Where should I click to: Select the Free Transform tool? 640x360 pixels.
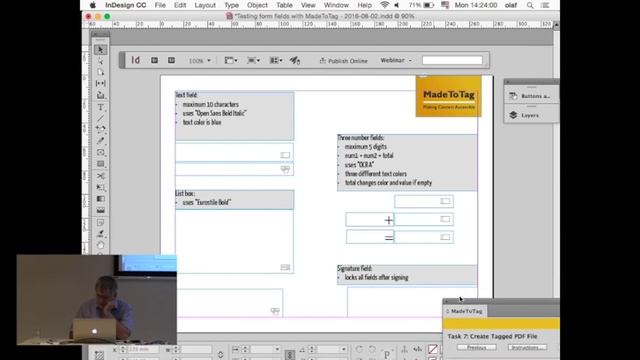coord(100,187)
